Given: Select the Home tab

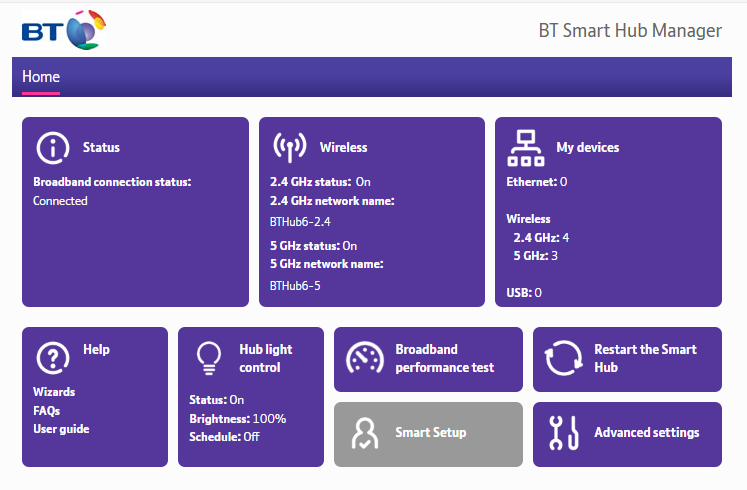Looking at the screenshot, I should (41, 77).
